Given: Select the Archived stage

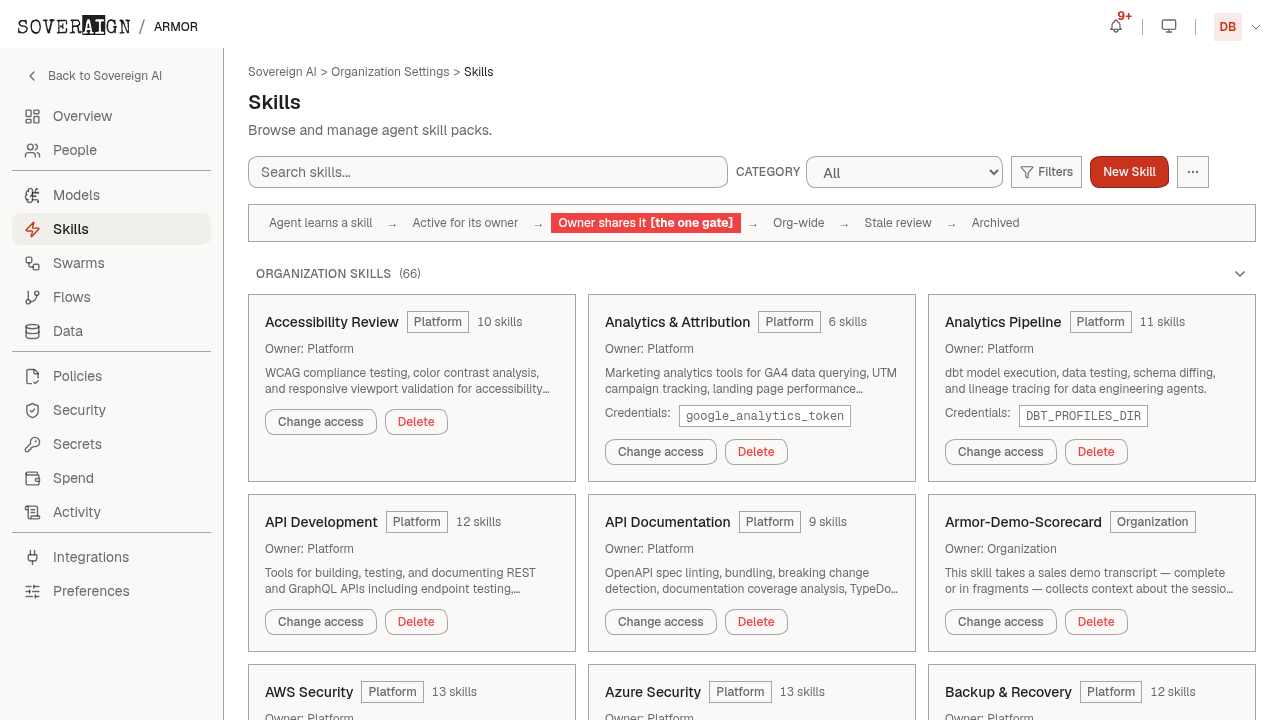Looking at the screenshot, I should (996, 223).
